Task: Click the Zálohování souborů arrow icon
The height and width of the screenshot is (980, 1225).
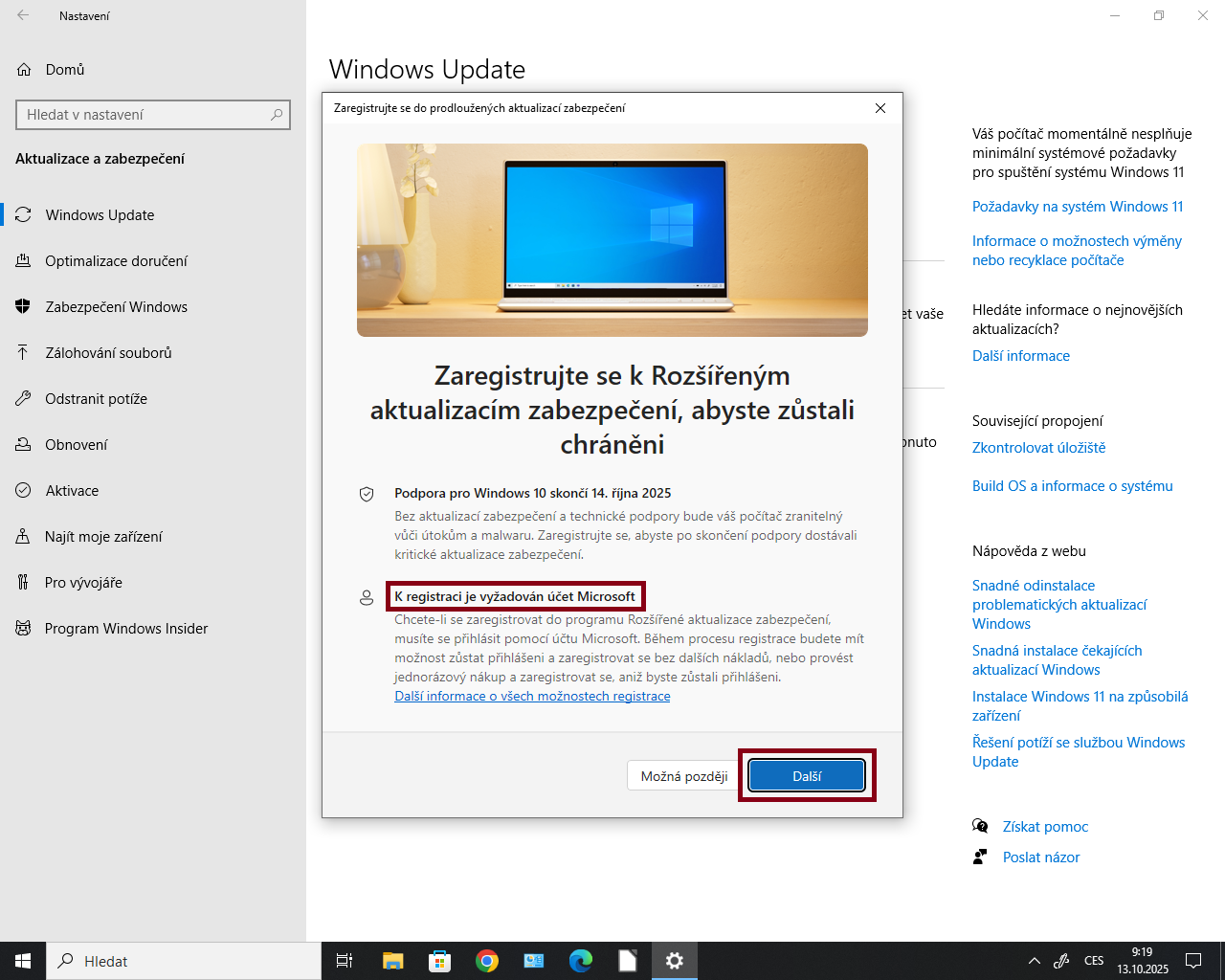Action: point(24,352)
